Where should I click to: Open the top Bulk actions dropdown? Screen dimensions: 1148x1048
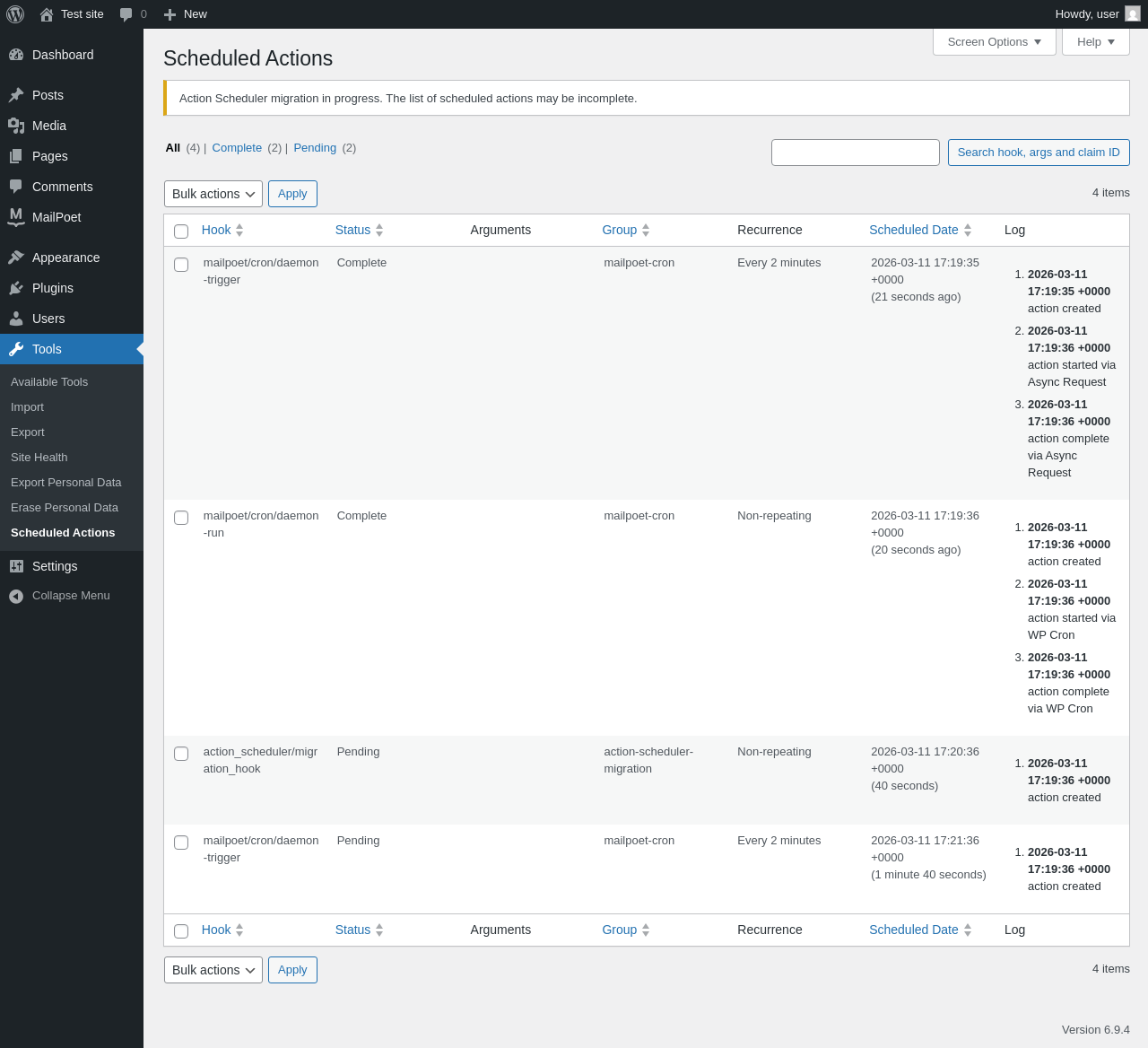point(213,194)
